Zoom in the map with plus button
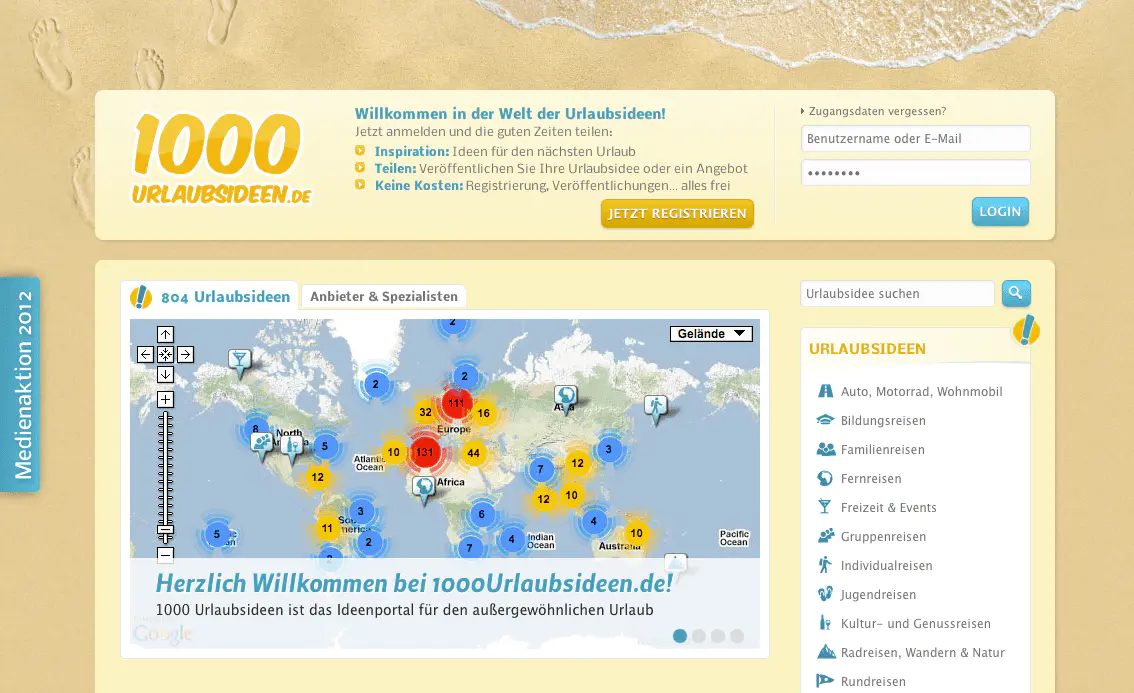This screenshot has height=693, width=1134. [x=165, y=399]
